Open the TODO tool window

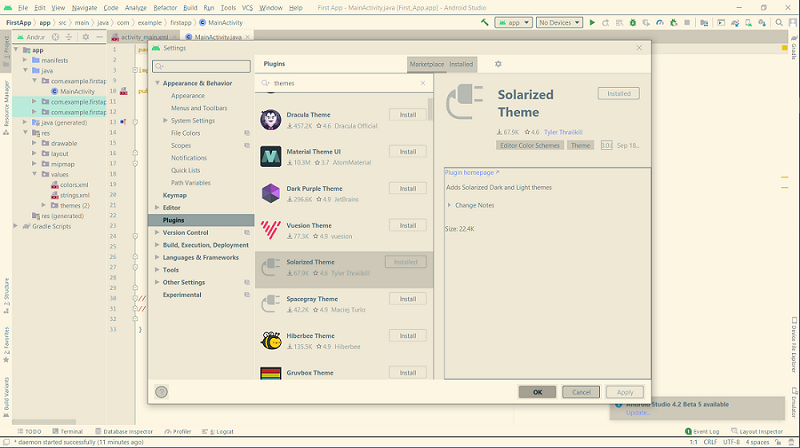tap(29, 431)
